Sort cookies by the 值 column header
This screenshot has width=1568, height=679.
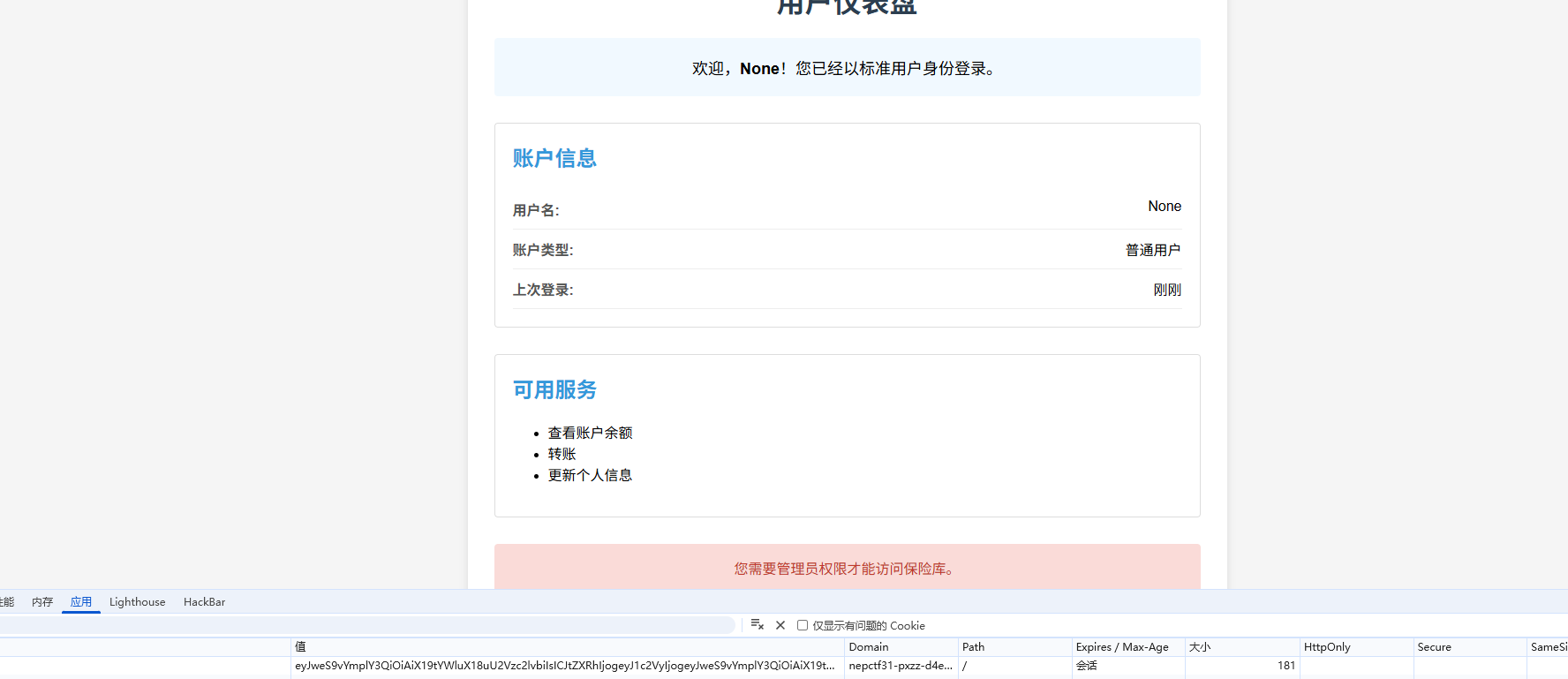coord(565,647)
